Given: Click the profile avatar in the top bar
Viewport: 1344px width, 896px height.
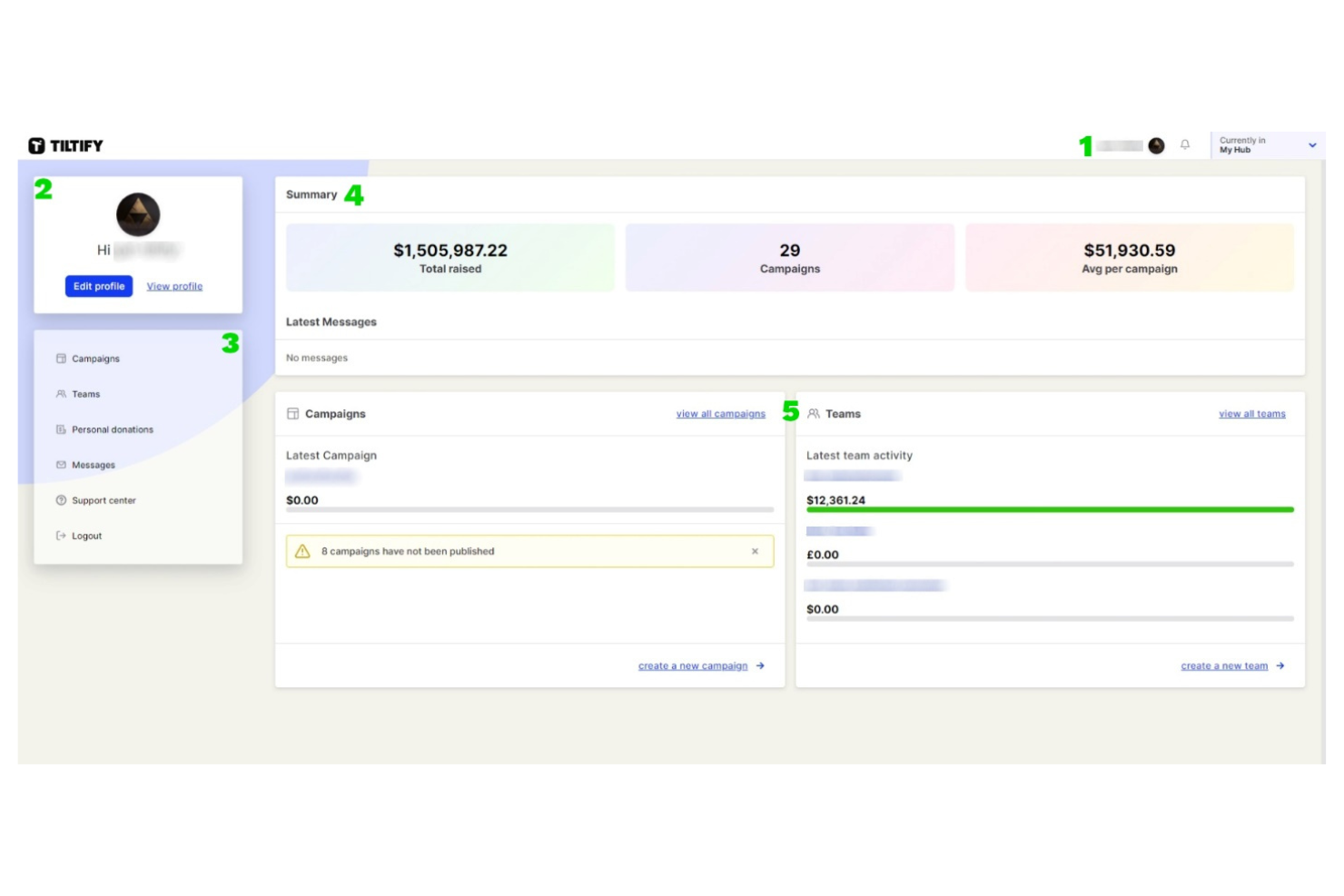Looking at the screenshot, I should 1155,144.
